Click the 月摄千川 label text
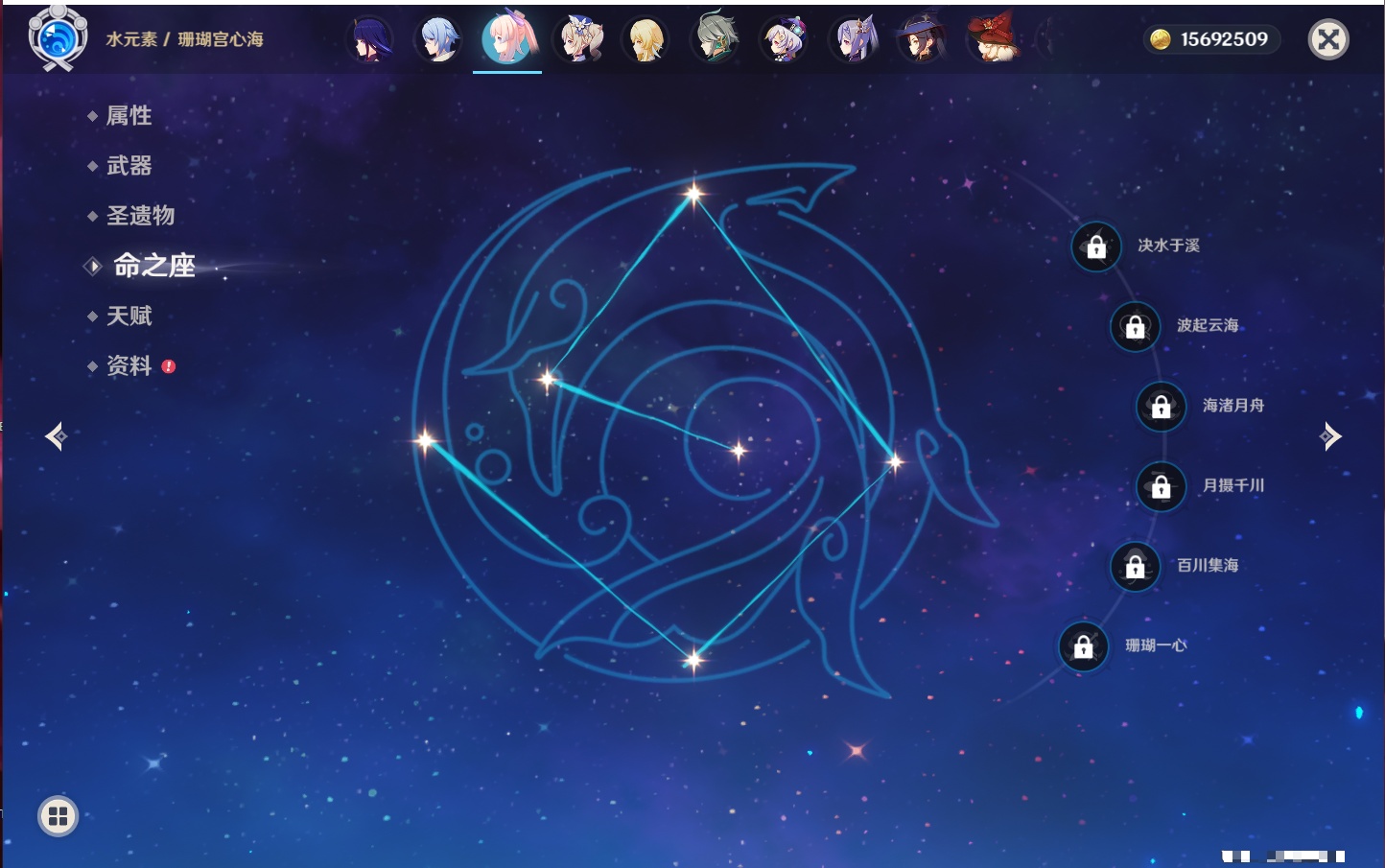1385x868 pixels. coord(1233,485)
